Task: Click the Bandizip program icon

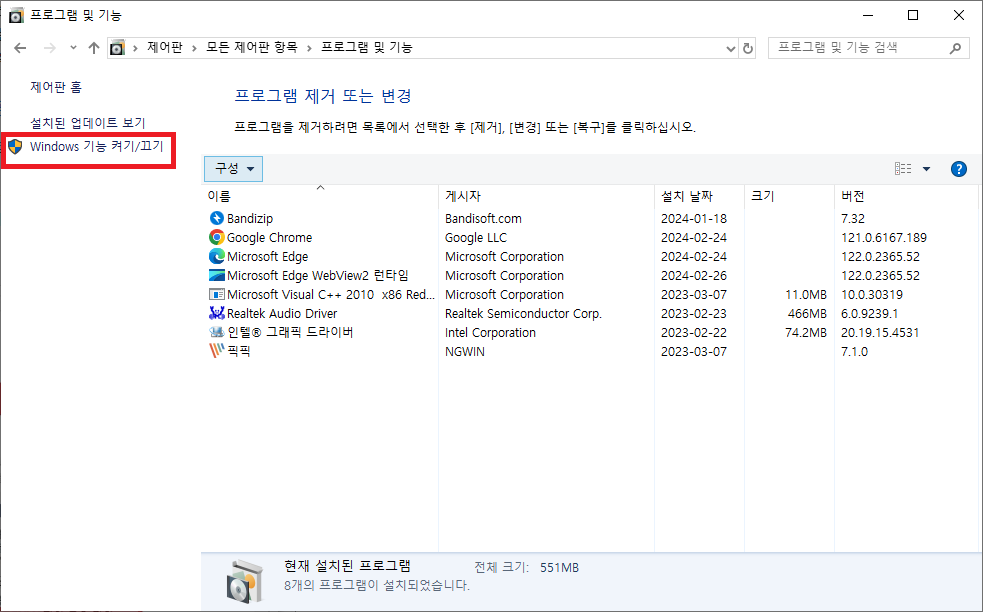Action: [216, 218]
